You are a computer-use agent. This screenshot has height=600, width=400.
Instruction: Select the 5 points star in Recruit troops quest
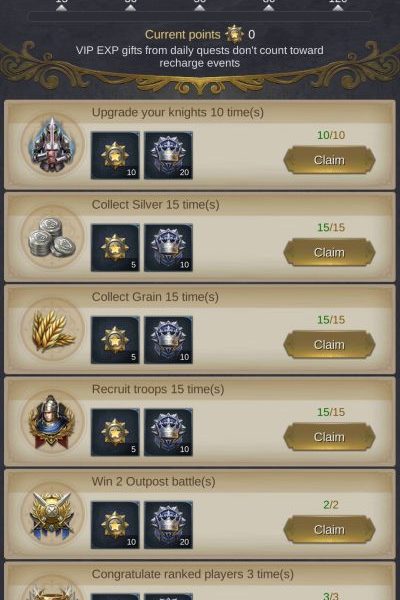point(115,432)
